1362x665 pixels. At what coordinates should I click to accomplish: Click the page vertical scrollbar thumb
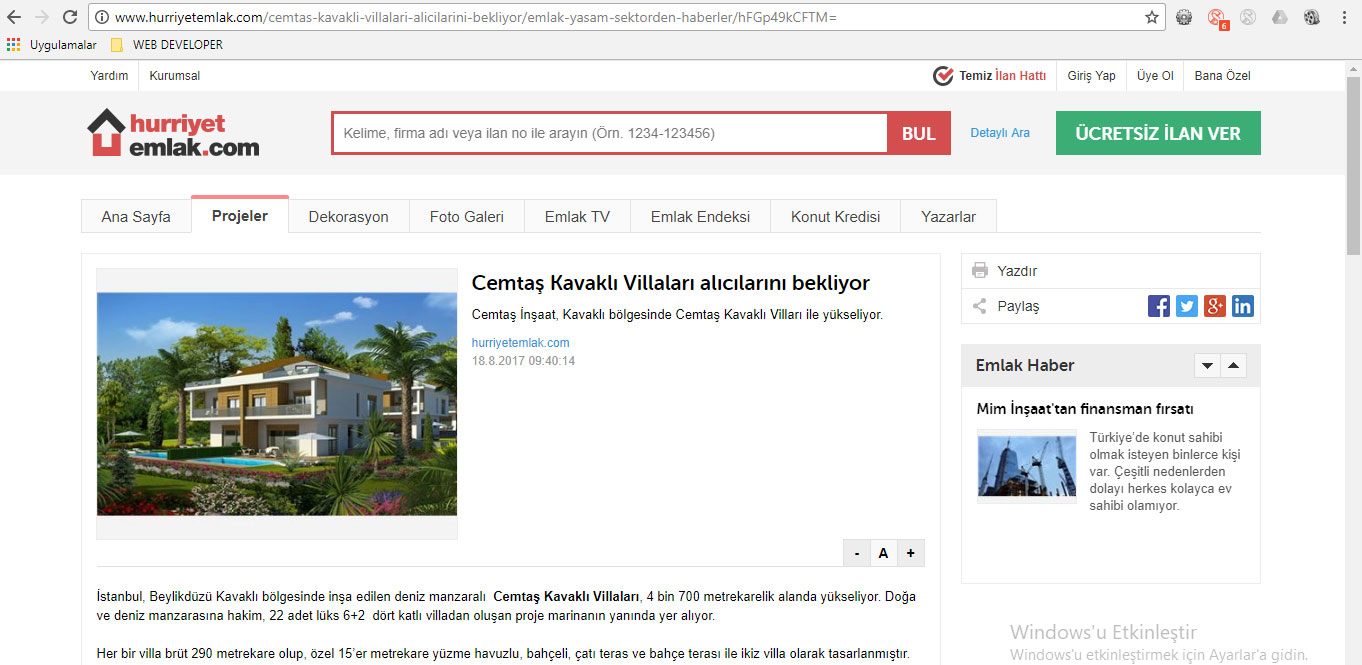pos(1354,166)
